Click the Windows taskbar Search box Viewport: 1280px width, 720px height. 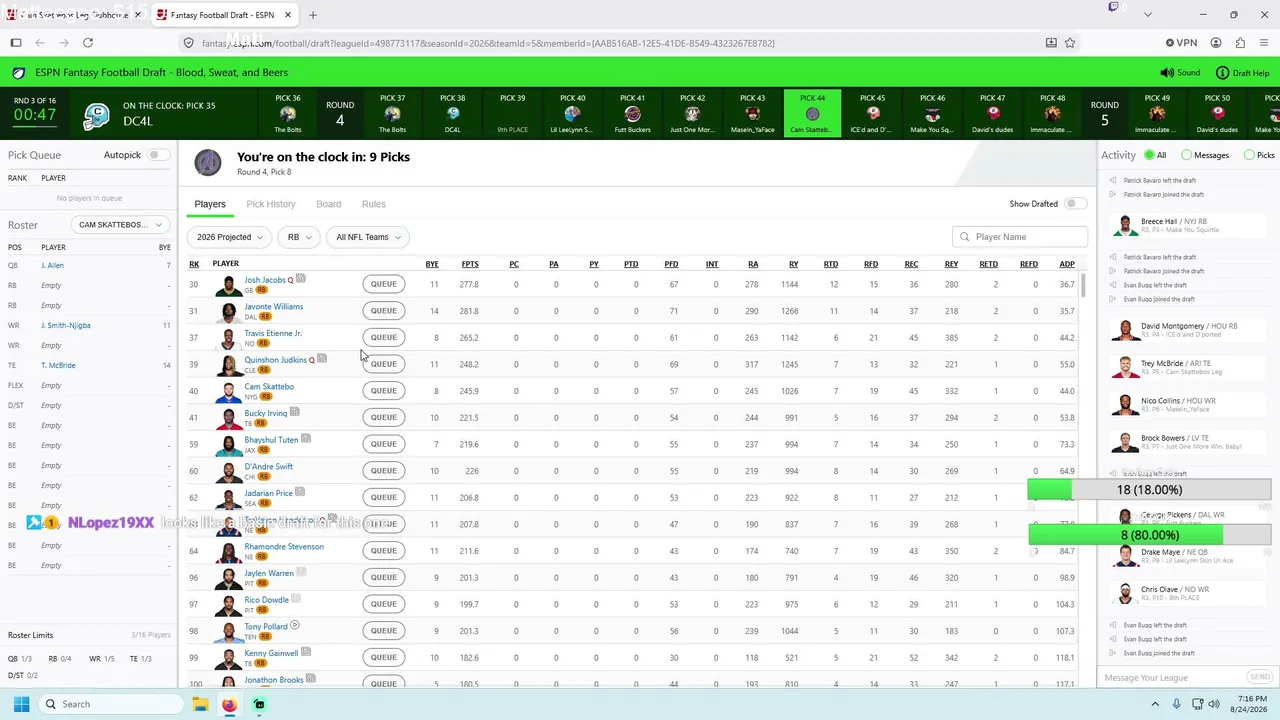(x=110, y=704)
